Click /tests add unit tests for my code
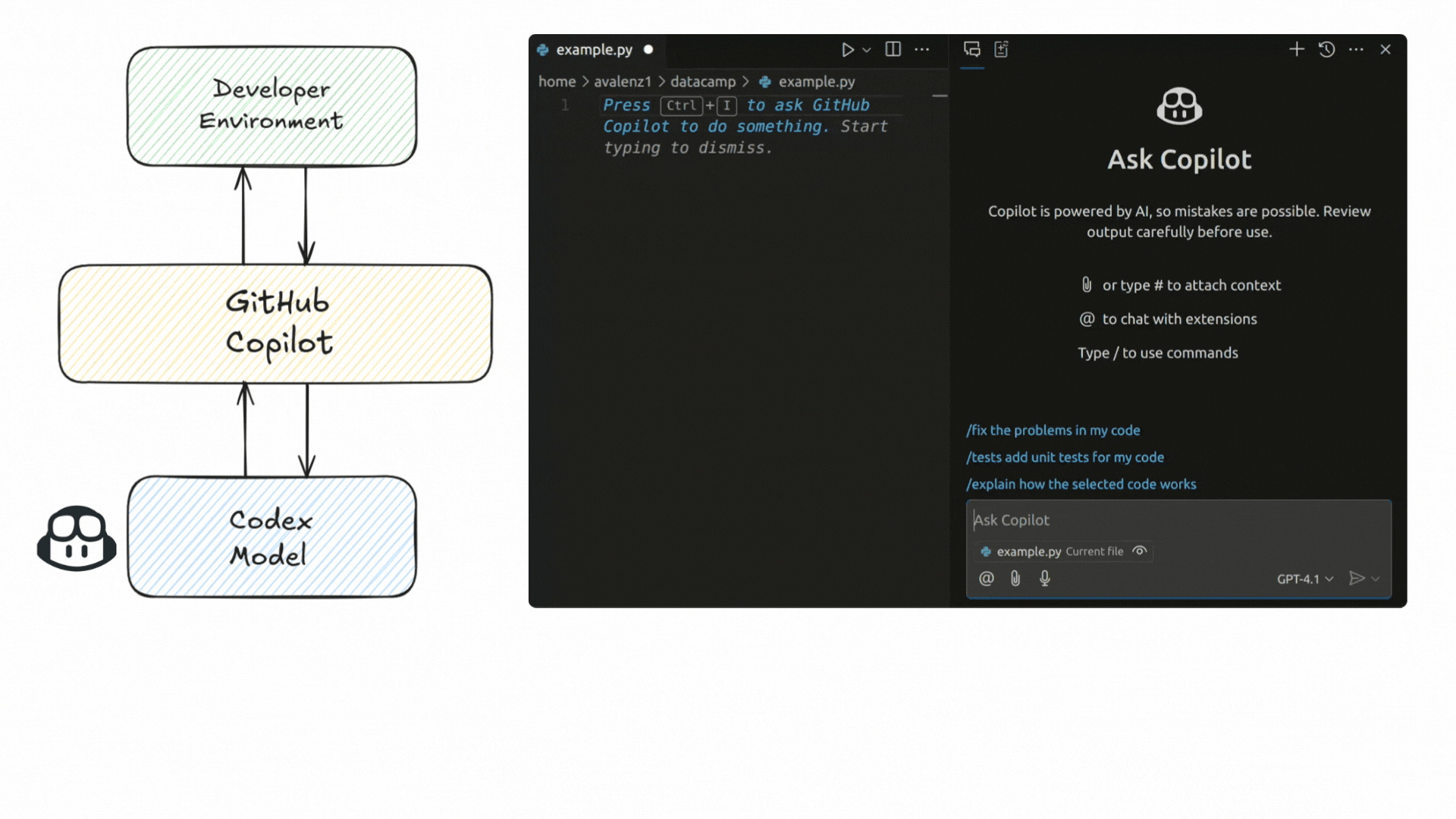 [1065, 457]
